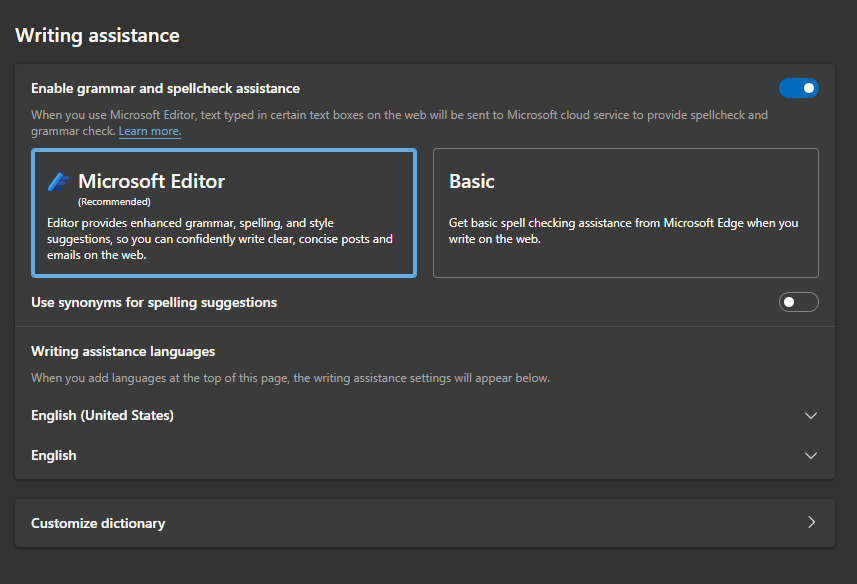
Task: Click the '(Recommended)' text under Microsoft Editor
Action: [114, 202]
